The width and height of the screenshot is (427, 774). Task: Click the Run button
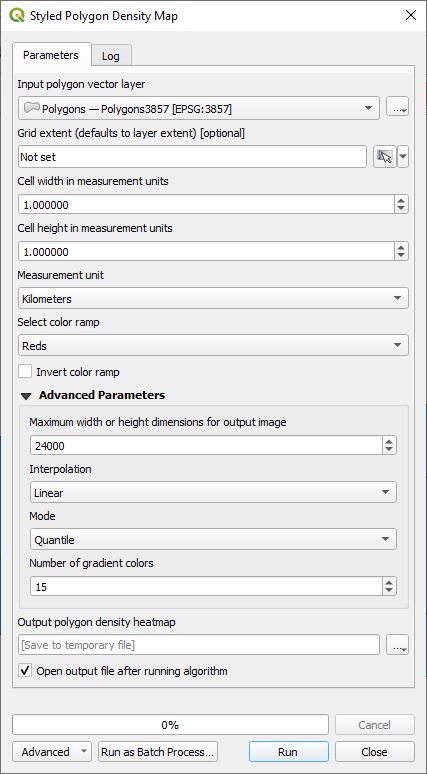[288, 752]
